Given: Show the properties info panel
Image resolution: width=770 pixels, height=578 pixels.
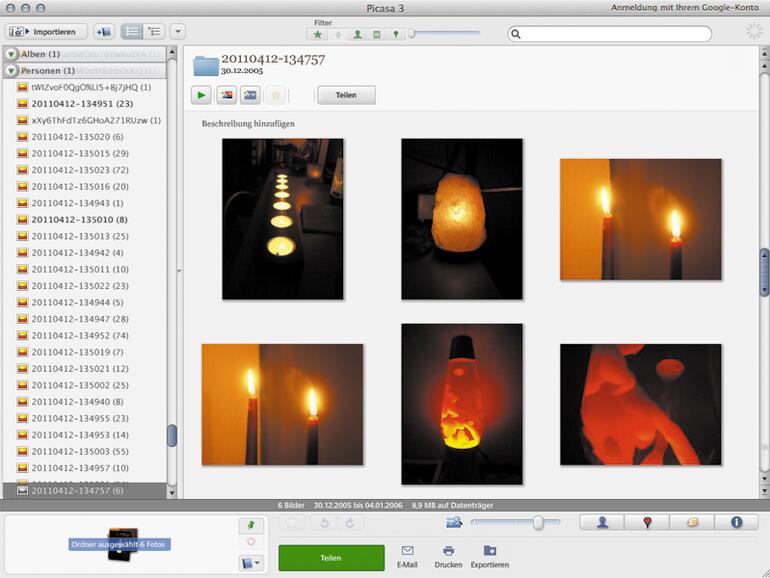Looking at the screenshot, I should pyautogui.click(x=737, y=523).
